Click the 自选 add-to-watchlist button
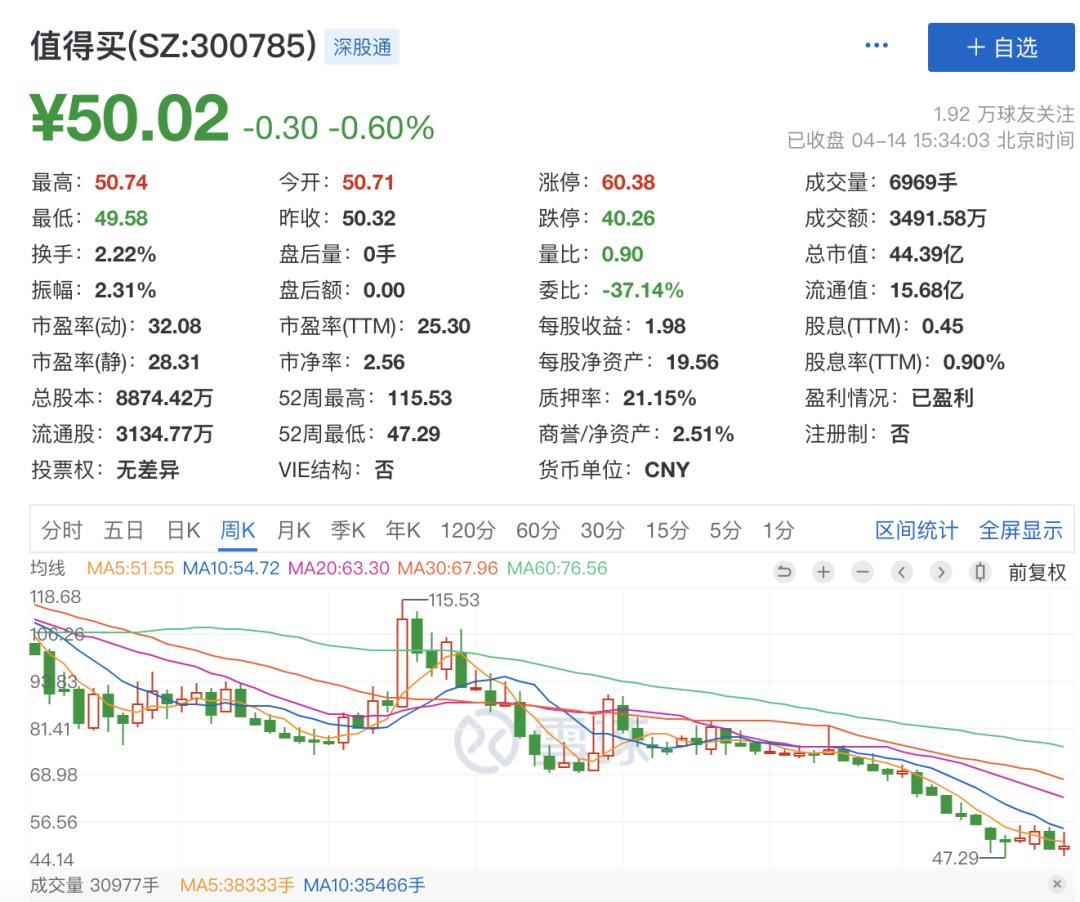The image size is (1080, 902). pyautogui.click(x=1000, y=48)
